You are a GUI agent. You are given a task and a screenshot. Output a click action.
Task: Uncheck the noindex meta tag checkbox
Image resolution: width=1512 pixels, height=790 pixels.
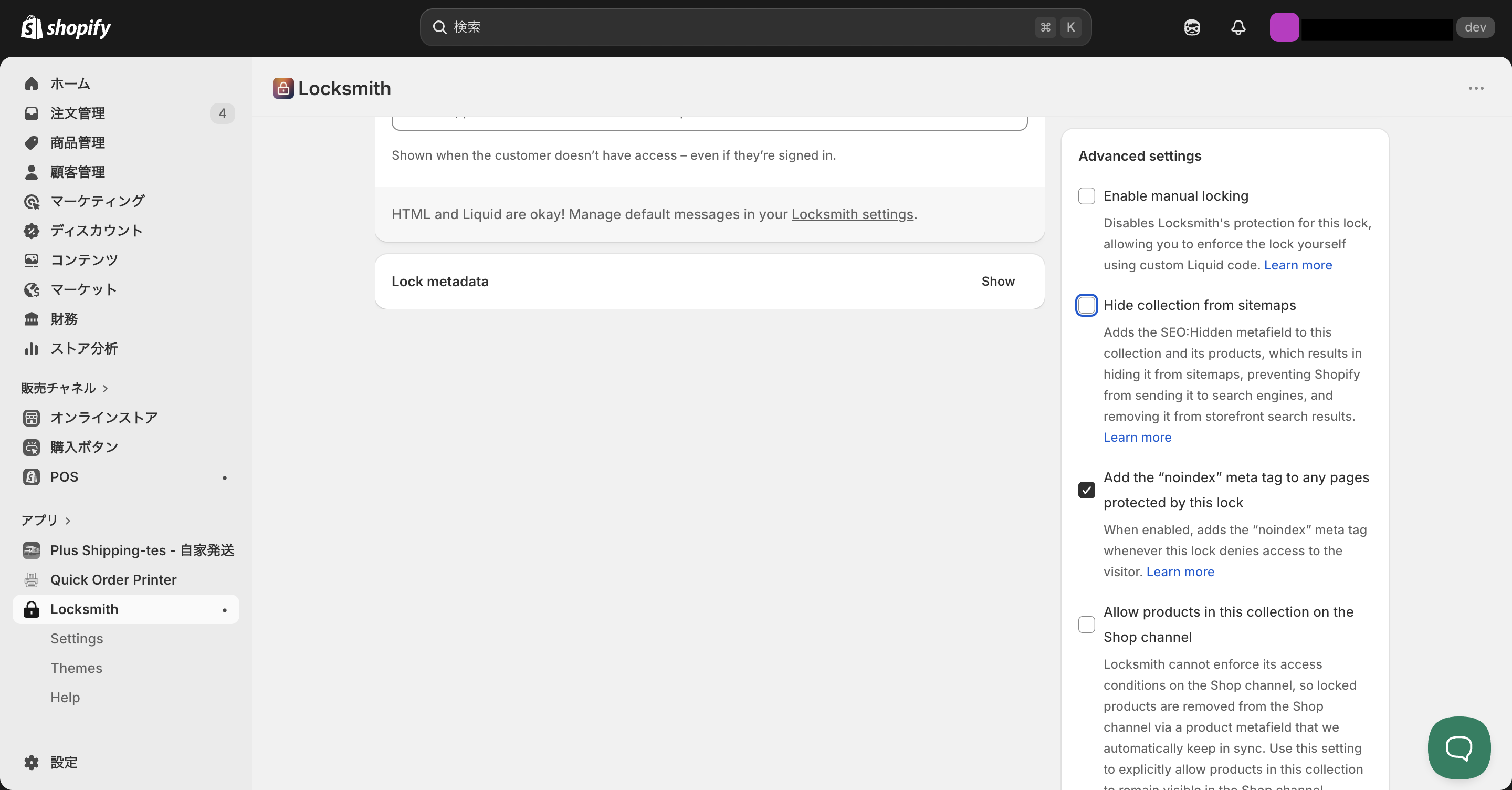coord(1086,489)
